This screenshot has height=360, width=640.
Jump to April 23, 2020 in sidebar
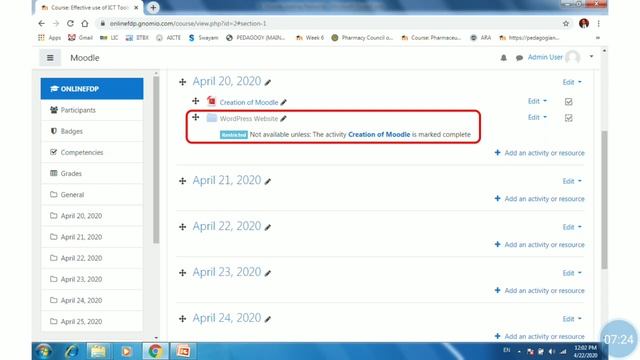[92, 279]
